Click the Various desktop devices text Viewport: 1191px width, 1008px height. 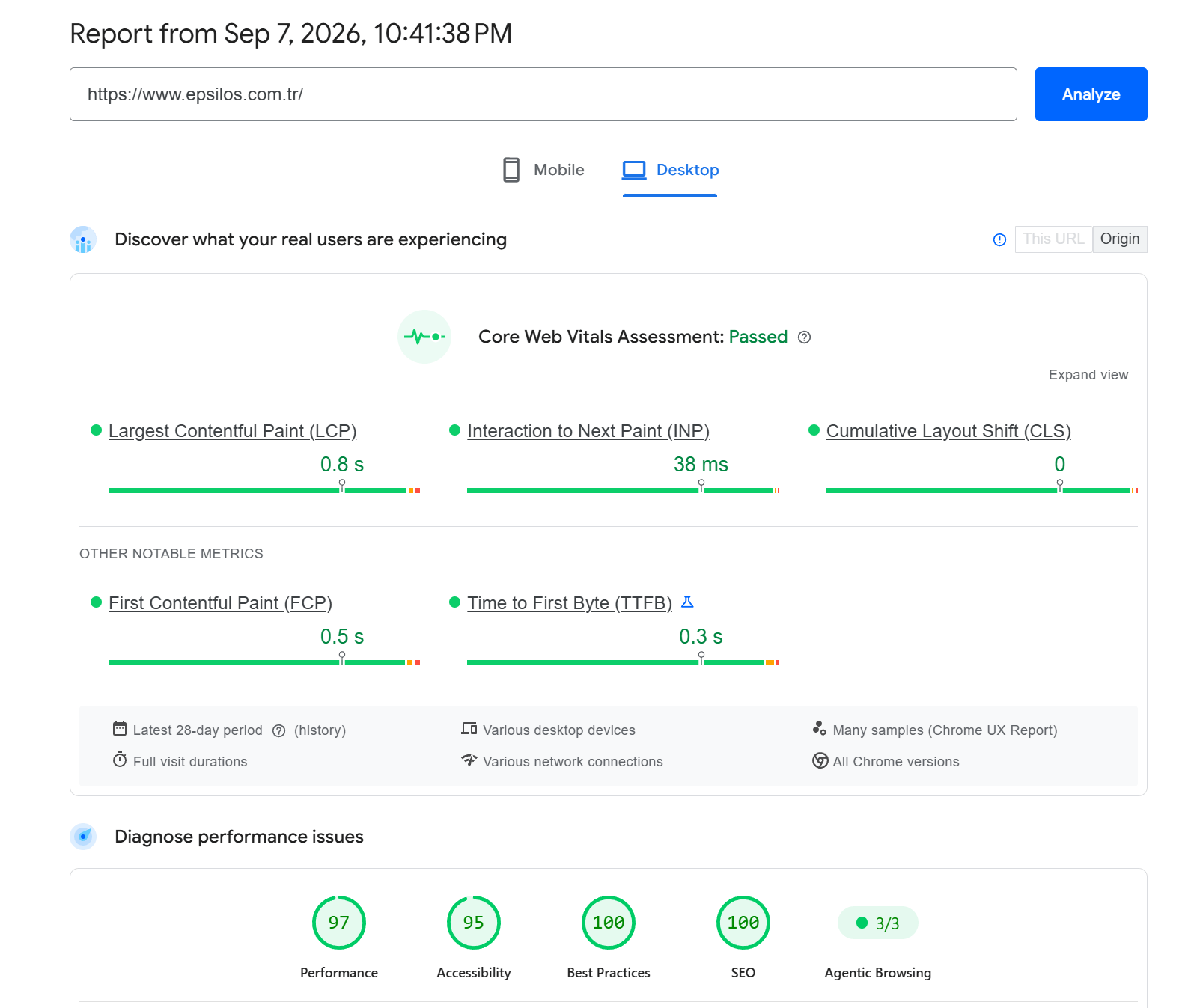click(559, 730)
